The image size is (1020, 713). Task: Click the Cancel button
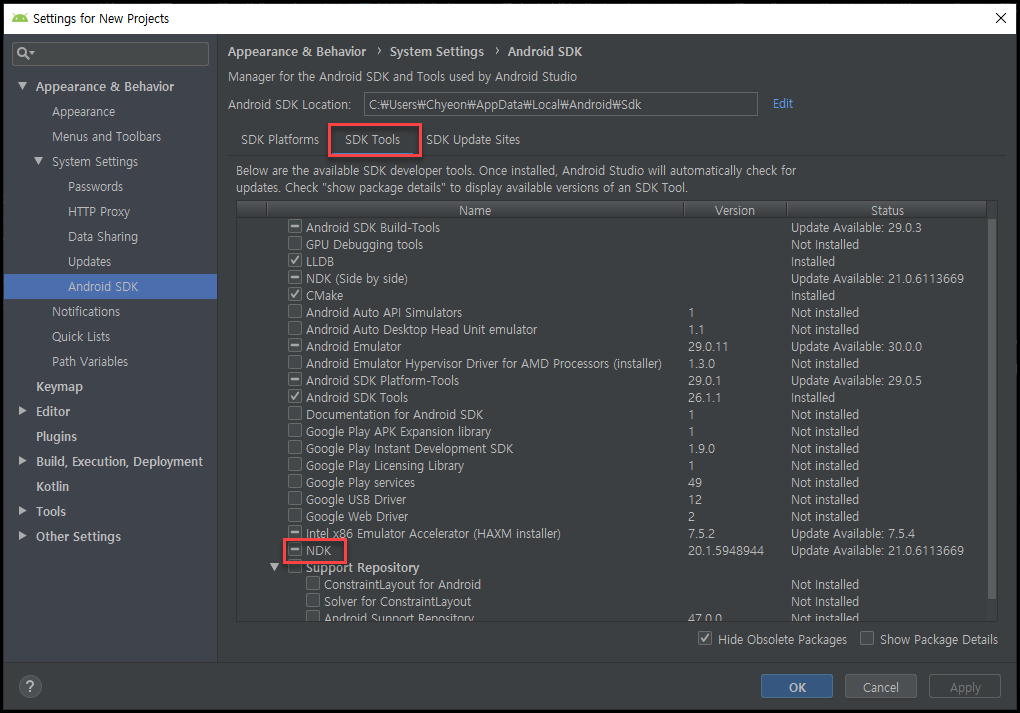click(x=881, y=687)
